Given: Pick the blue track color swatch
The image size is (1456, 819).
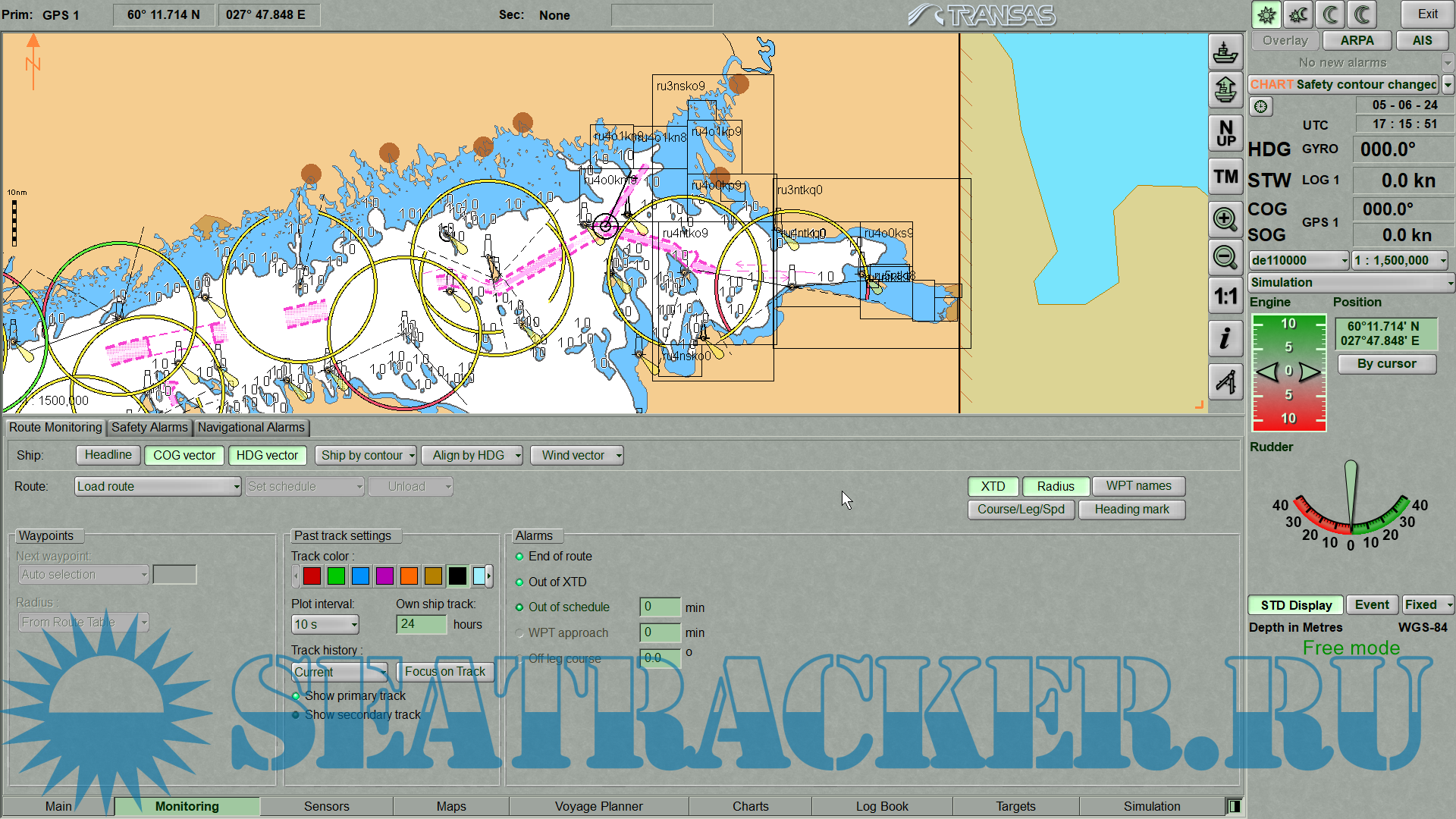Looking at the screenshot, I should (x=360, y=576).
